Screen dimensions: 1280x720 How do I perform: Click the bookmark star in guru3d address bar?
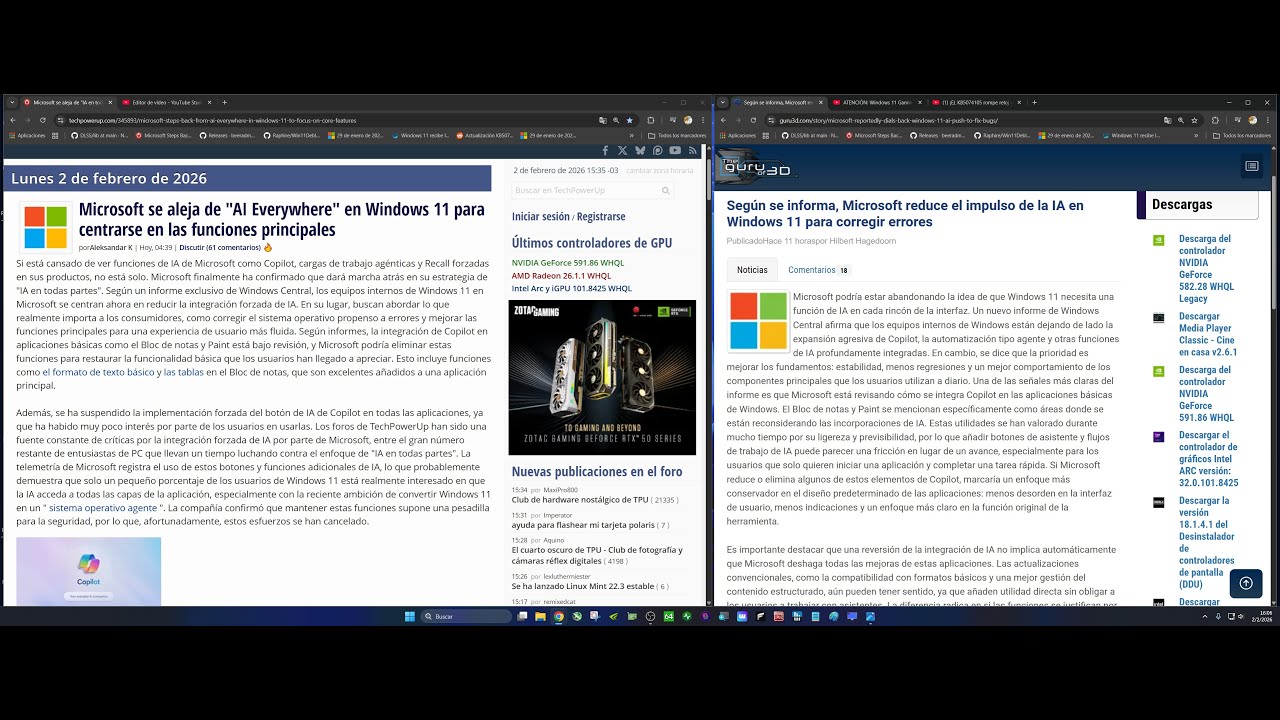1194,120
